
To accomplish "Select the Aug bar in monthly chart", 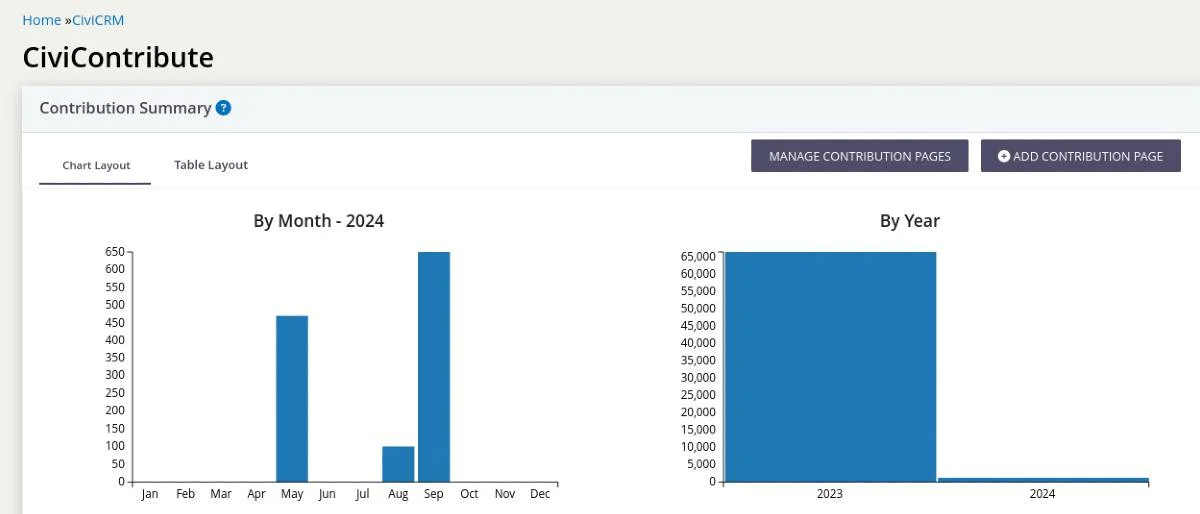I will (398, 464).
